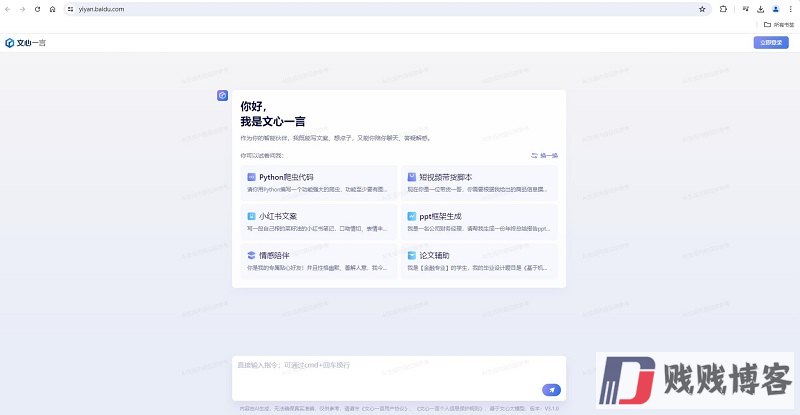Select the '论文辅助' title text
Viewport: 800px width, 415px height.
(434, 255)
